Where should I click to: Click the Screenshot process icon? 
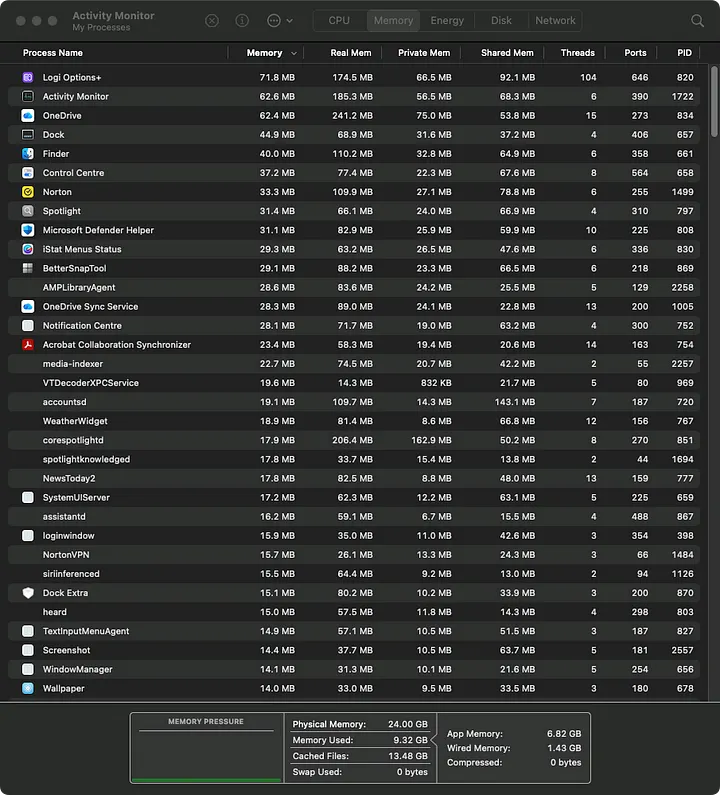pyautogui.click(x=28, y=650)
